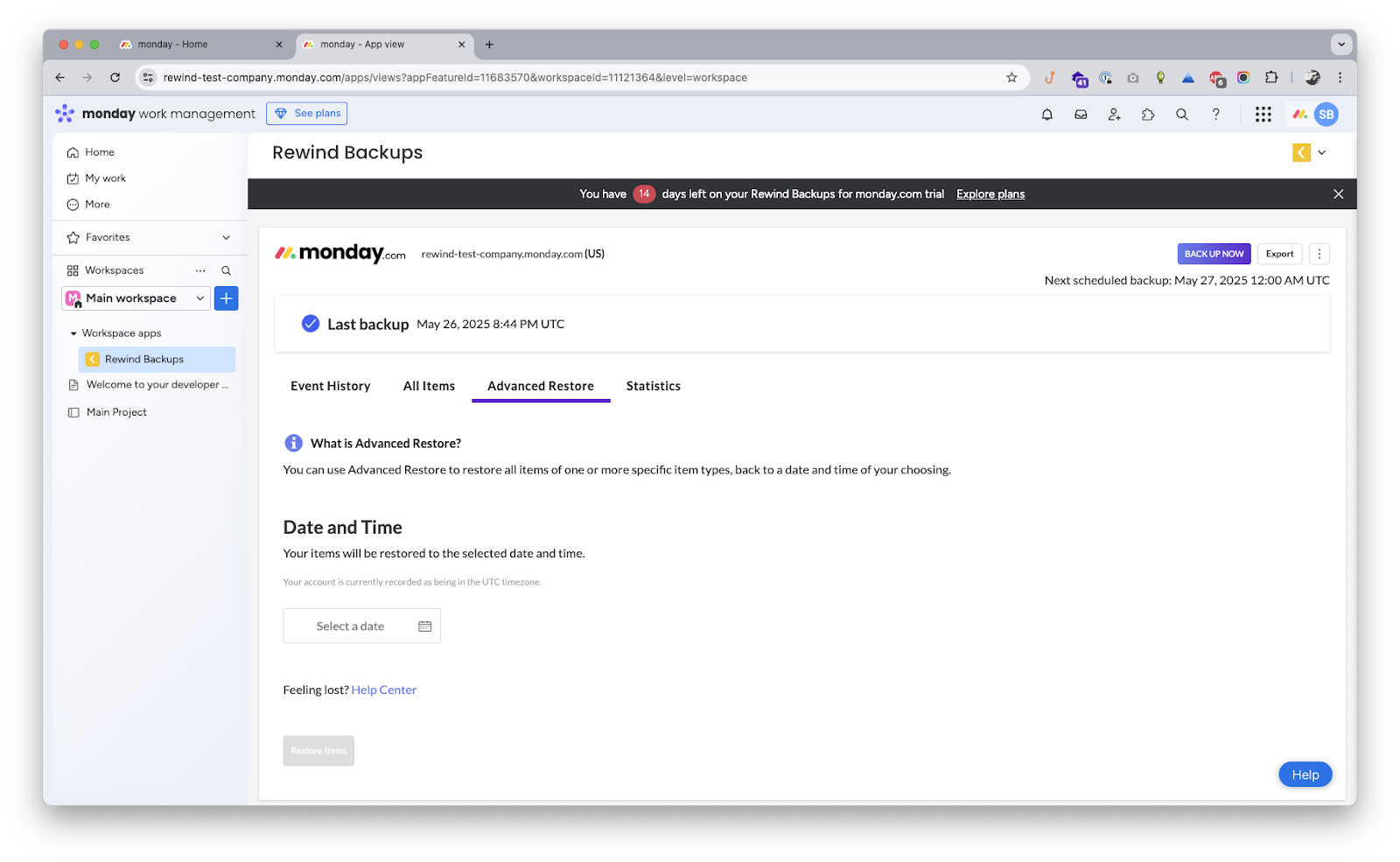Open Welcome to your developer doc
Viewport: 1400px width, 862px height.
pos(148,385)
